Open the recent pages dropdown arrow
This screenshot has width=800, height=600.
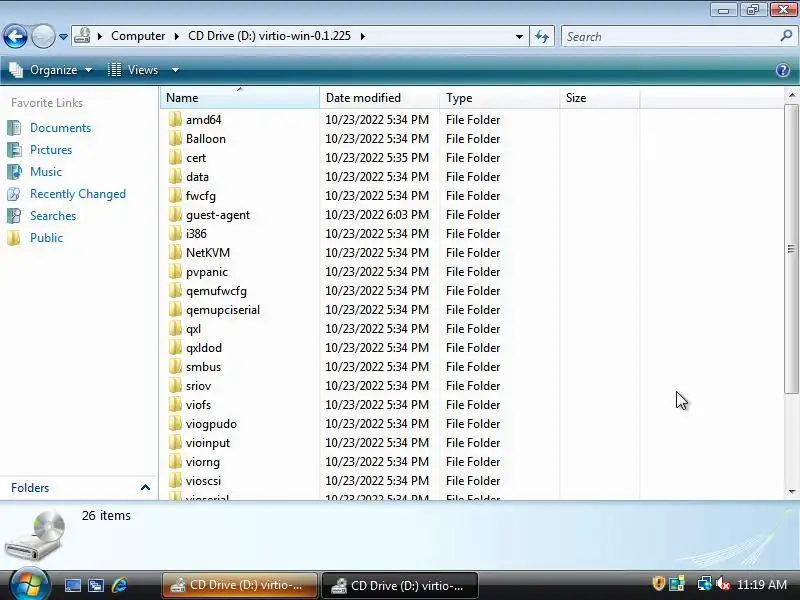63,37
